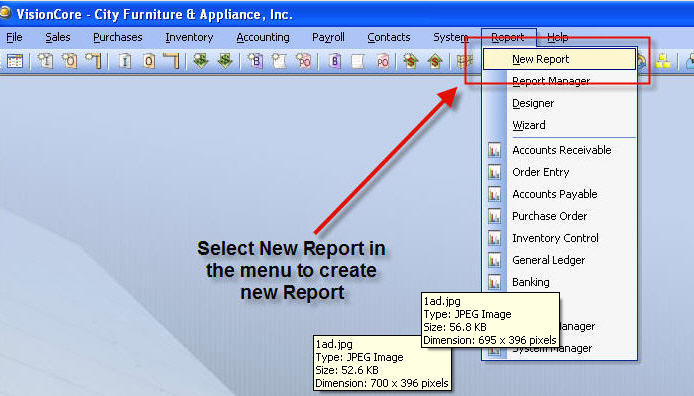
Task: Click the new purple 'B' document icon with sparkle
Action: 255,61
